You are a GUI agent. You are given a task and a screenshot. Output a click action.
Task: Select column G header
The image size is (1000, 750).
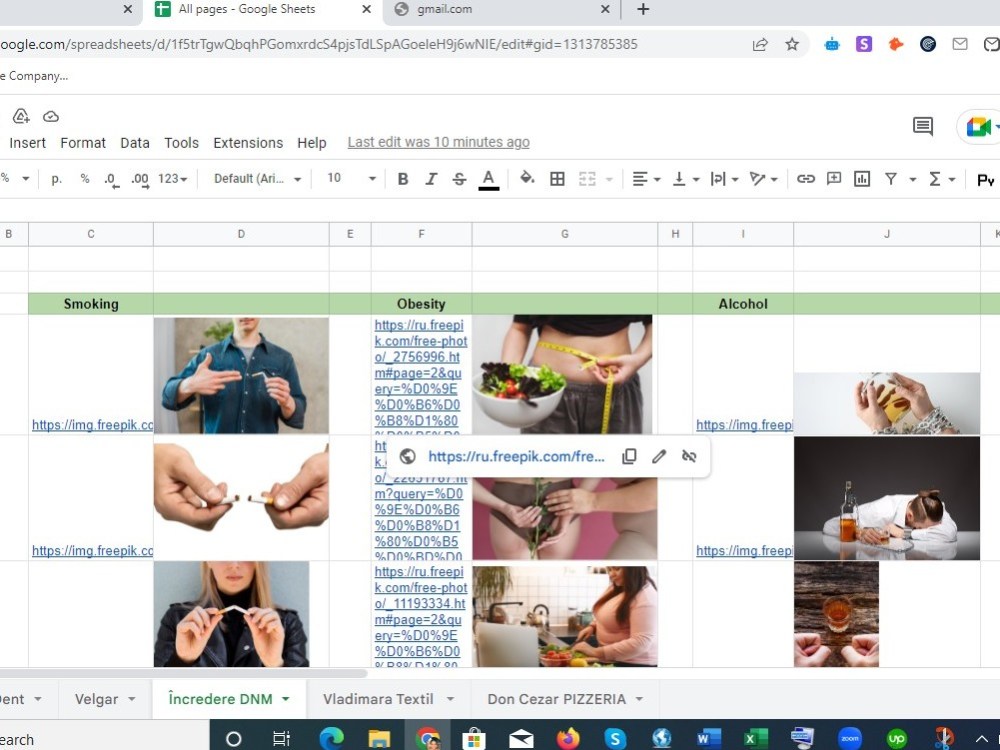pos(564,234)
